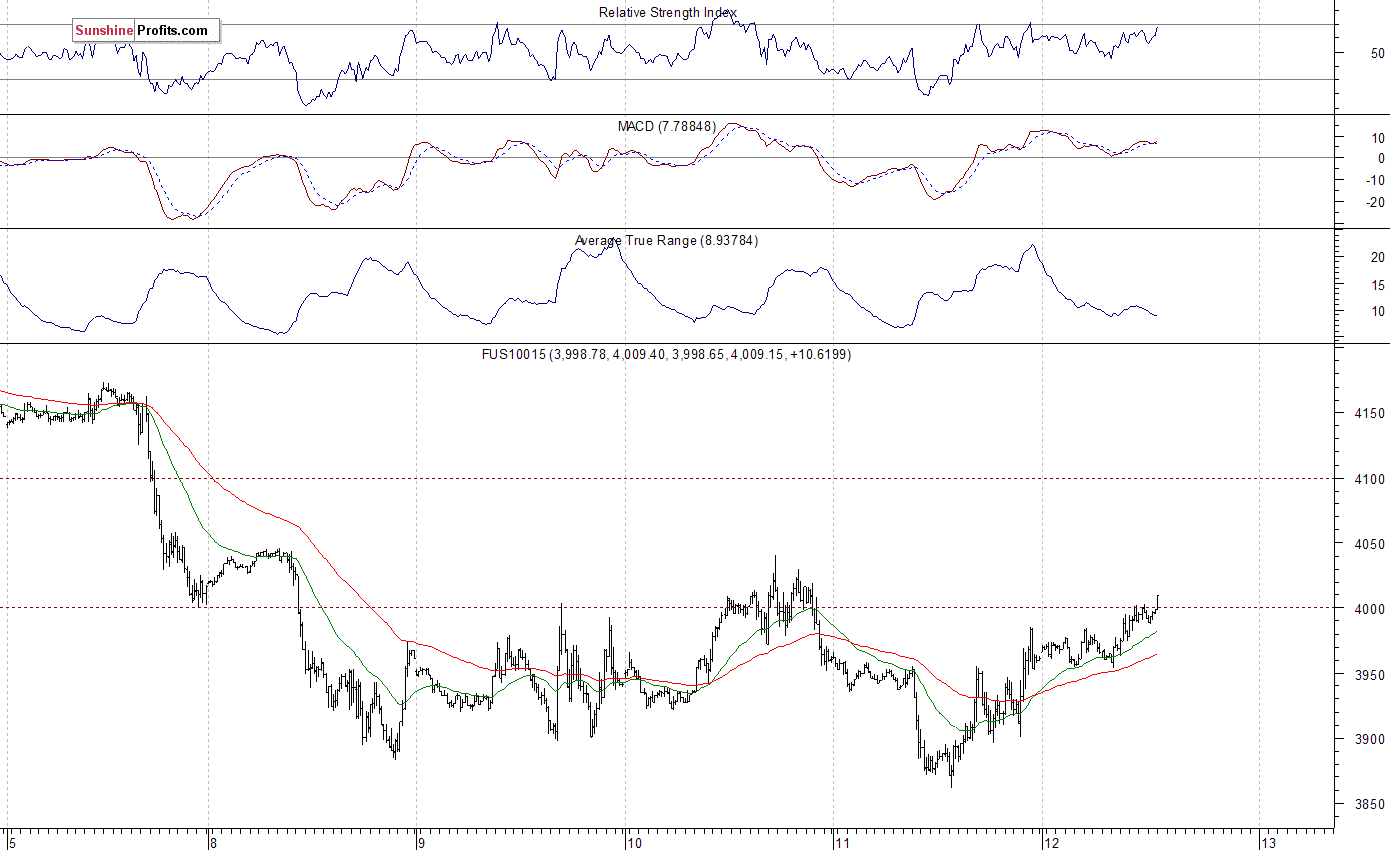Click the MACD -20 axis label
Image resolution: width=1390 pixels, height=850 pixels.
(x=1374, y=202)
